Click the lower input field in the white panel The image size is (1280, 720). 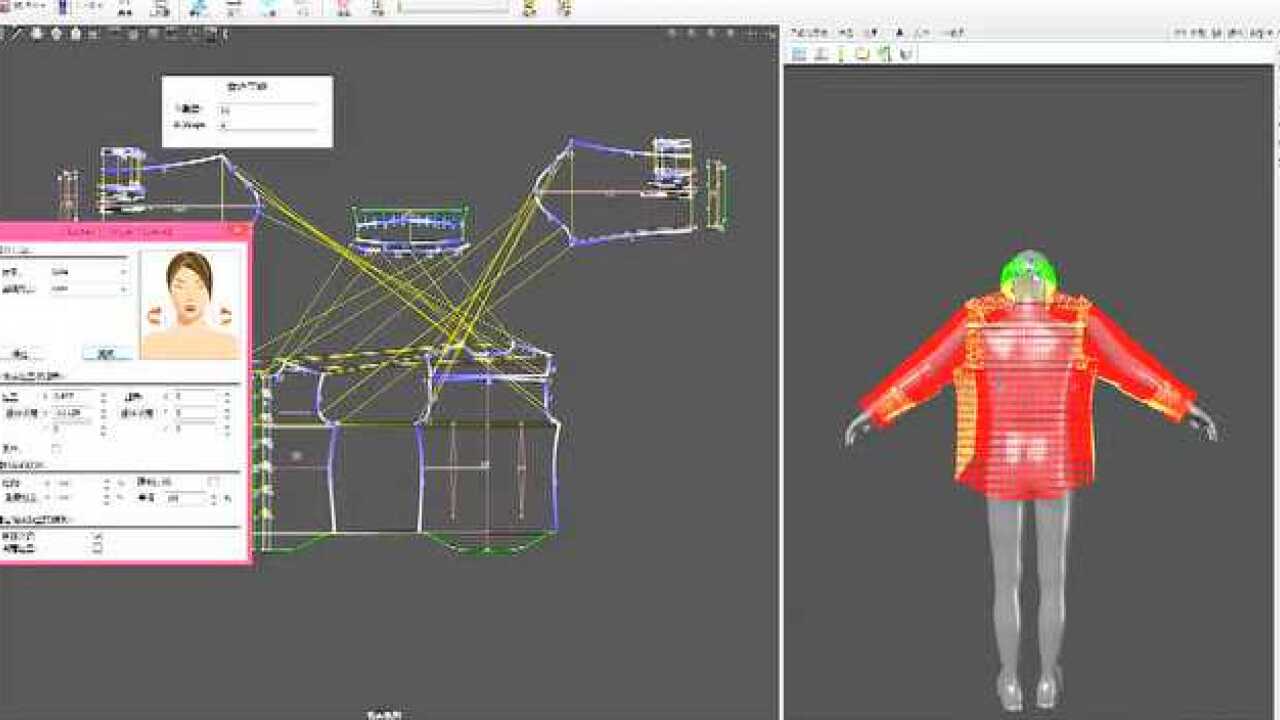coord(268,126)
